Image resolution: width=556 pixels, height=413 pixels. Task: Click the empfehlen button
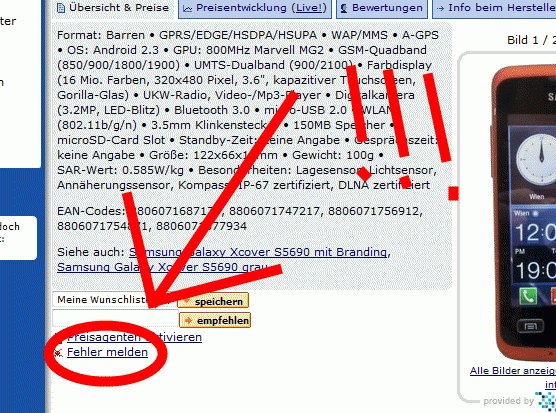(215, 320)
